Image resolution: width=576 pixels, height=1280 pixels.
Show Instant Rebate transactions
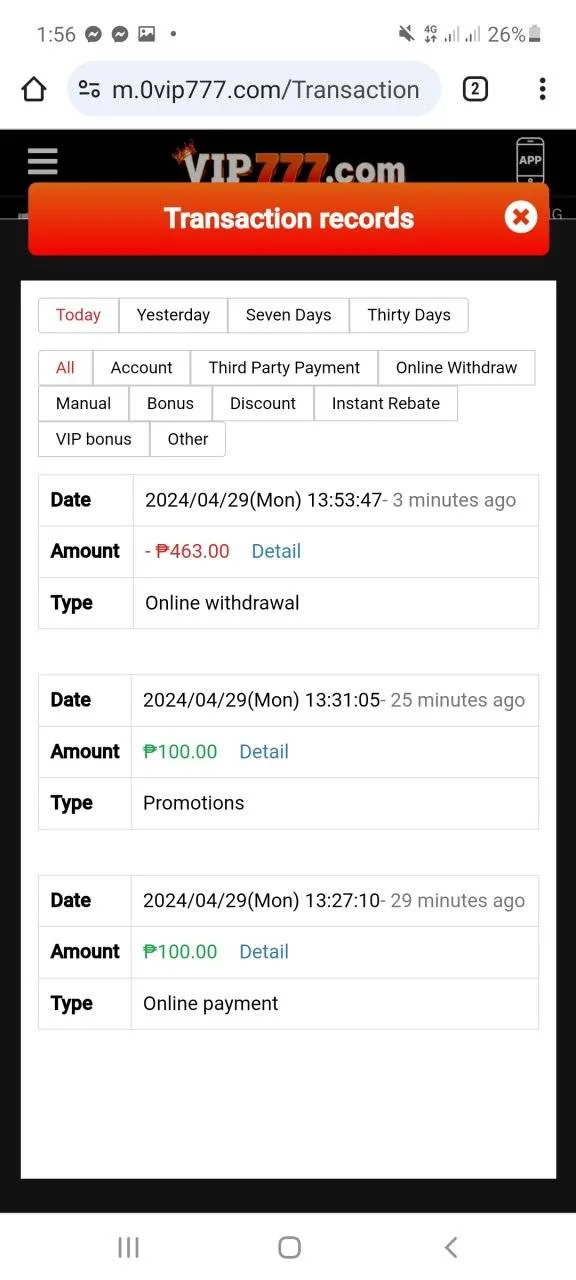(x=386, y=403)
